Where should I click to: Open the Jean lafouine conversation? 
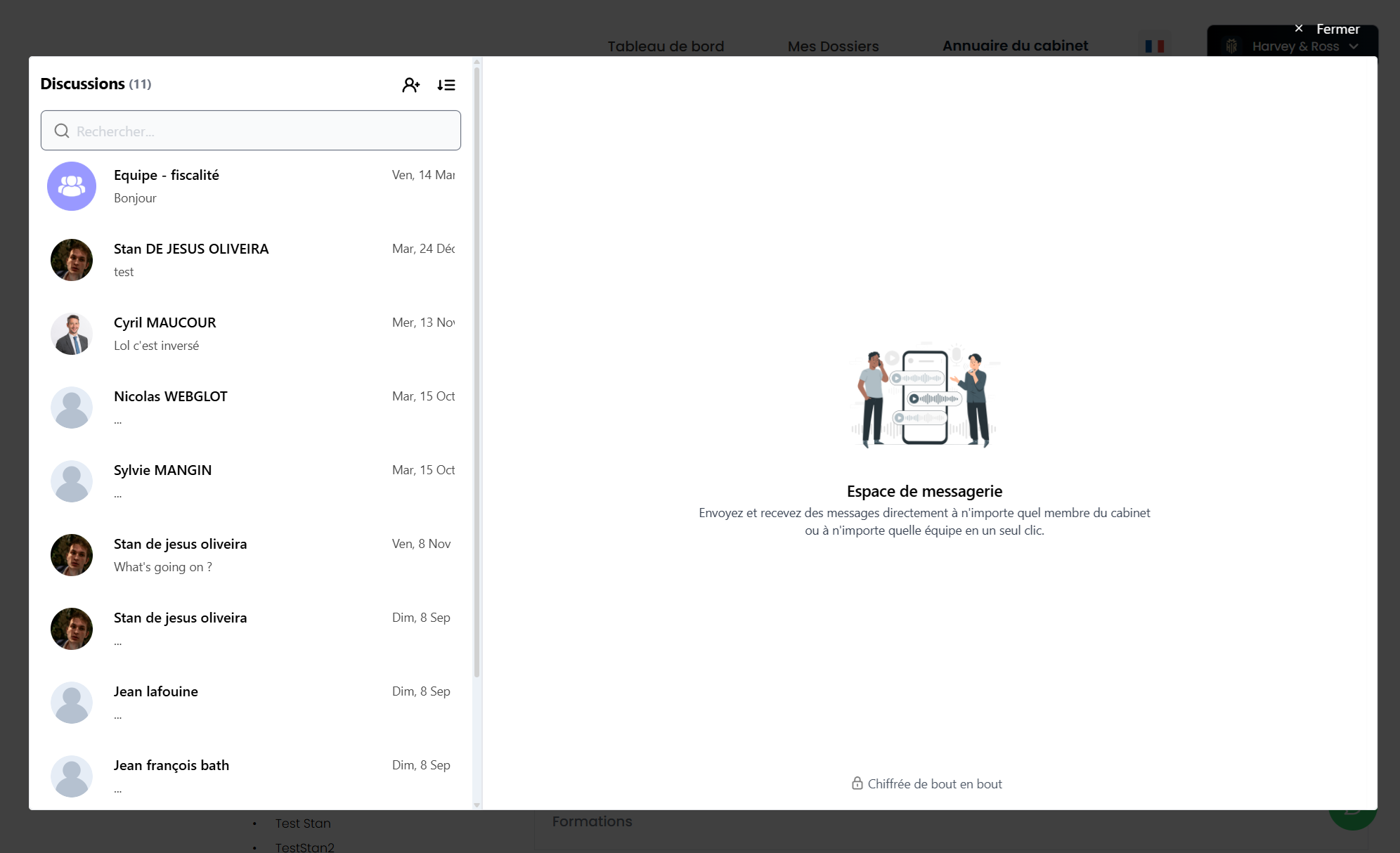[251, 703]
